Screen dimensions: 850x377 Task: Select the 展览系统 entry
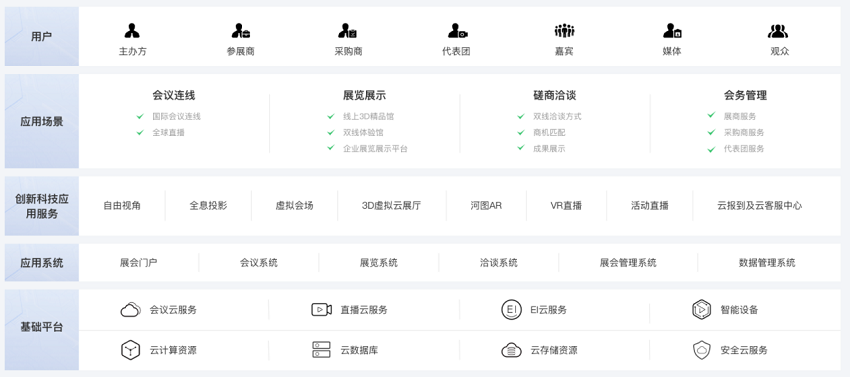(378, 263)
